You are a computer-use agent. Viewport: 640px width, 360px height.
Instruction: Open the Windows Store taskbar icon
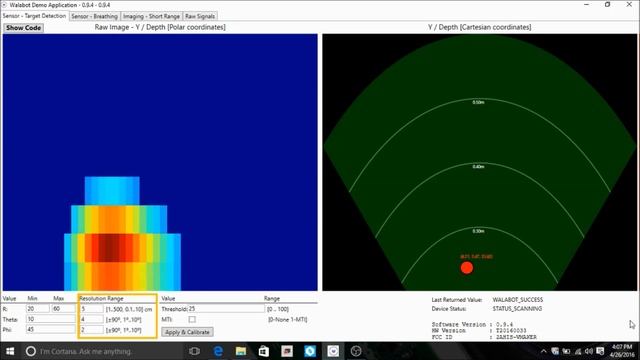tap(264, 351)
